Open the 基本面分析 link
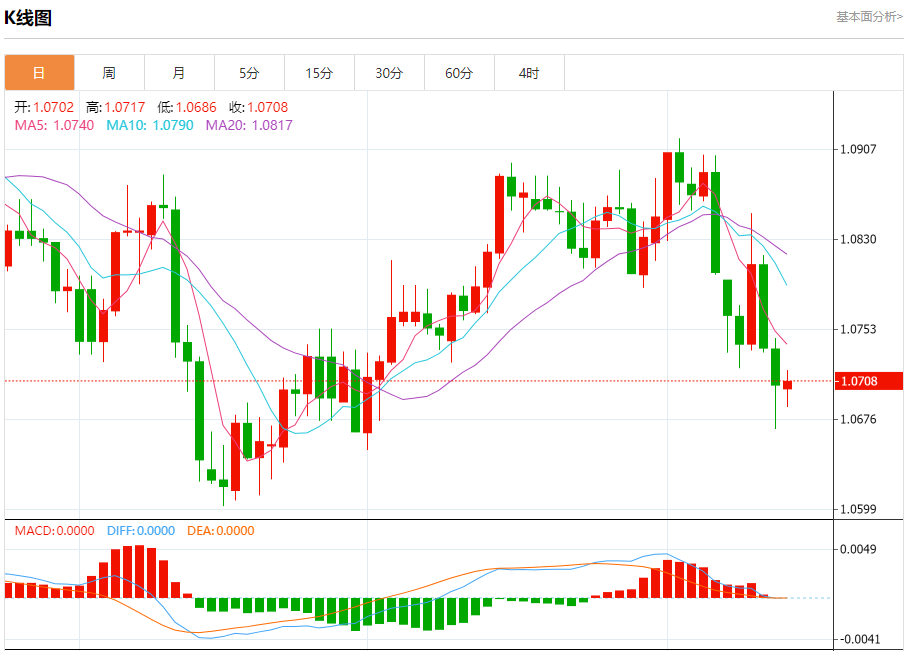The height and width of the screenshot is (651, 907). pyautogui.click(x=869, y=17)
